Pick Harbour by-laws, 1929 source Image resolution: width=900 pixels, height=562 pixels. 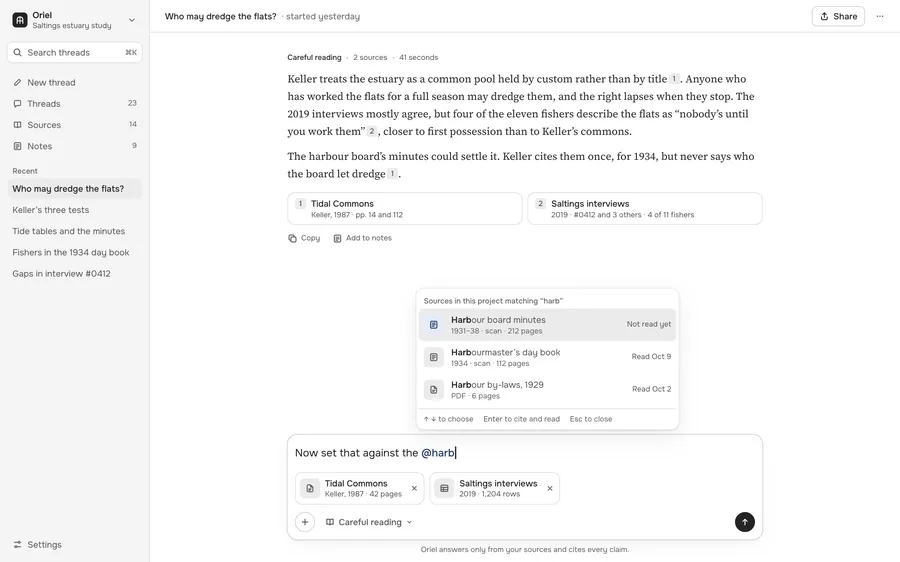tap(547, 390)
